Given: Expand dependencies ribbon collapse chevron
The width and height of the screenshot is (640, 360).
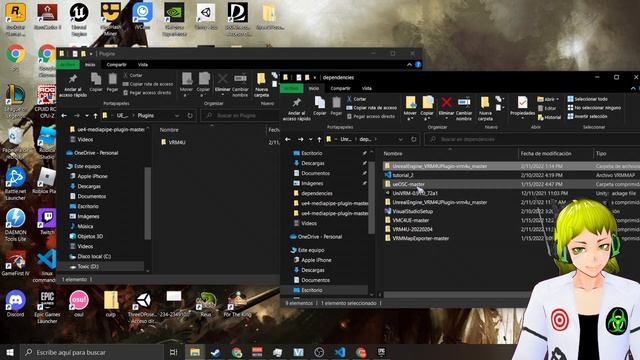Looking at the screenshot, I should click(633, 88).
